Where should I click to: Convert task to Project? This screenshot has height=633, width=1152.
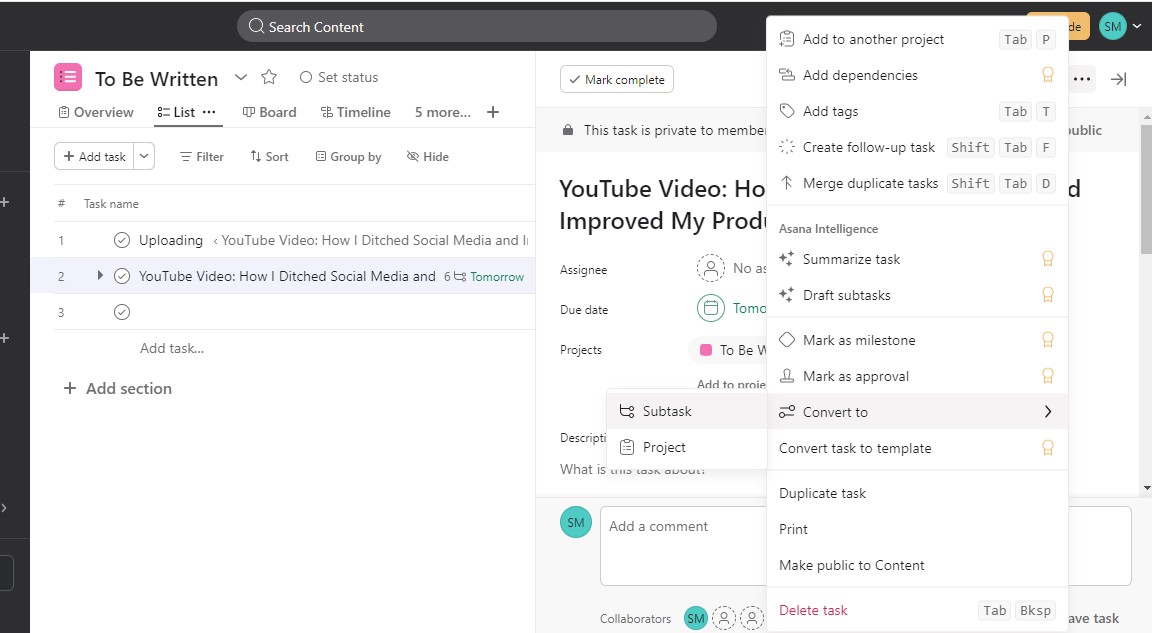tap(687, 447)
